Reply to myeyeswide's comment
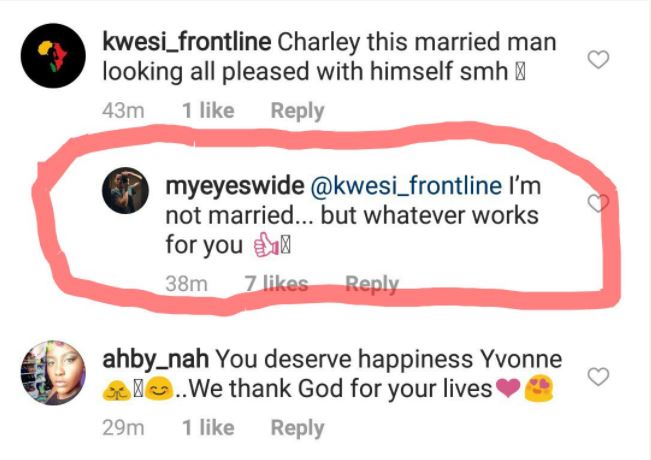Screen dimensions: 651x460 coord(371,284)
